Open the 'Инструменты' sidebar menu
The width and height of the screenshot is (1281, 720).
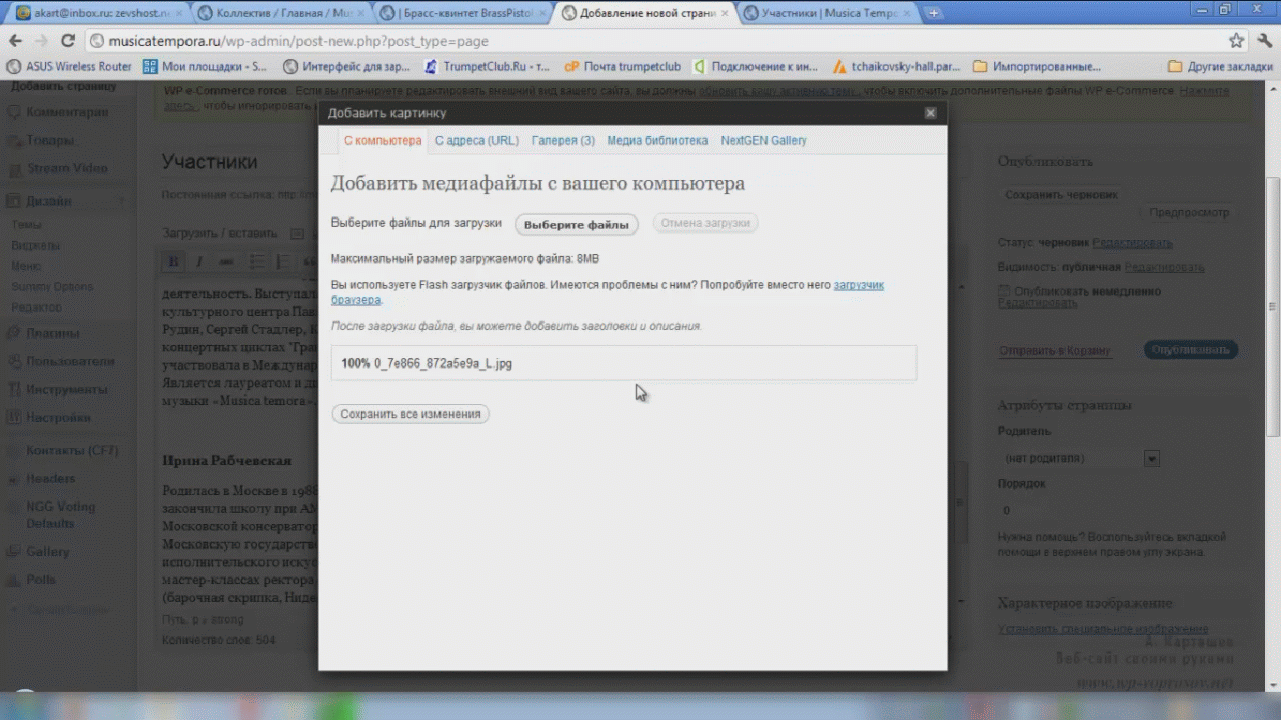tap(66, 389)
